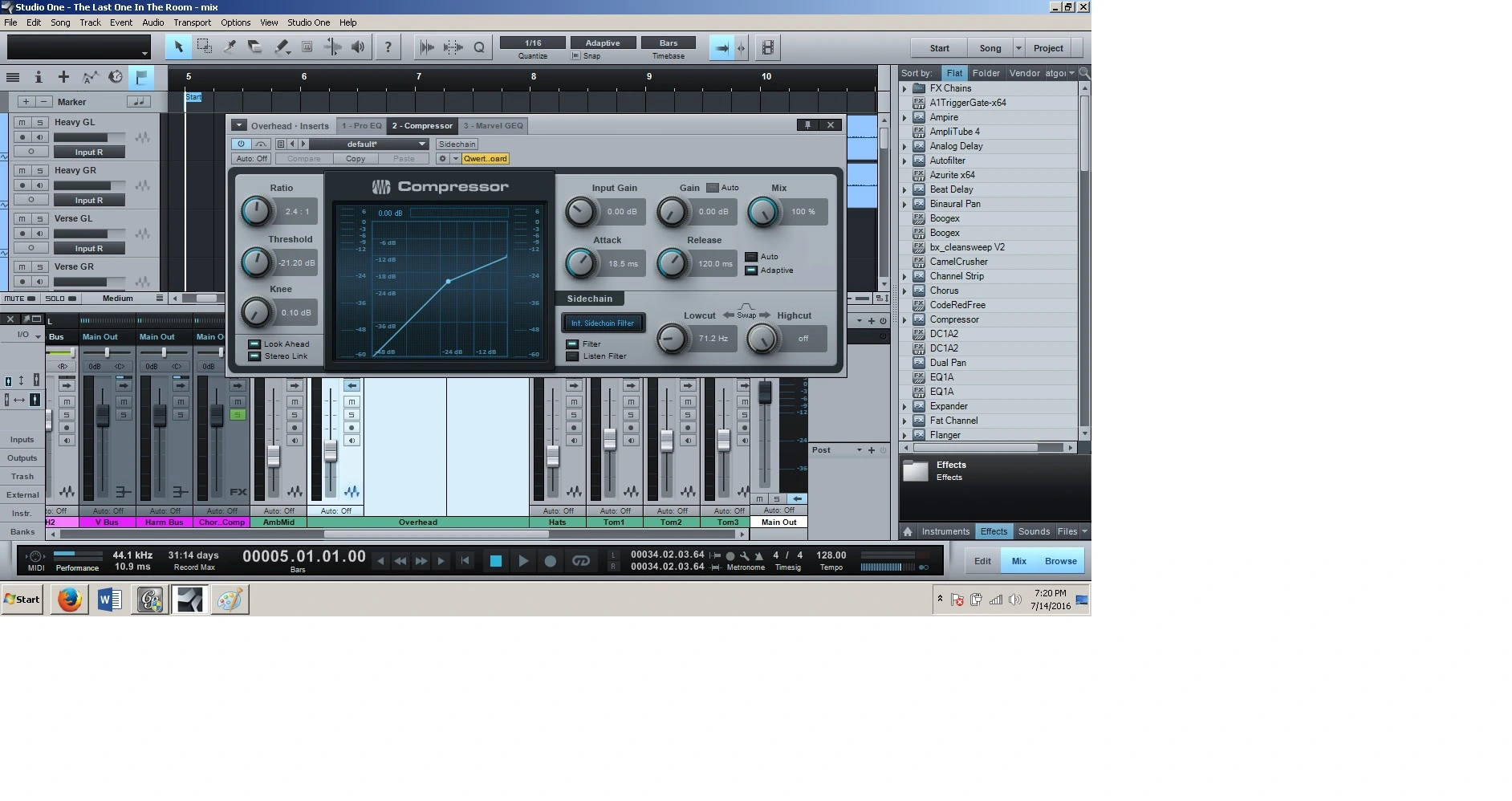Select the Split tool
1512x801 pixels.
(x=230, y=47)
